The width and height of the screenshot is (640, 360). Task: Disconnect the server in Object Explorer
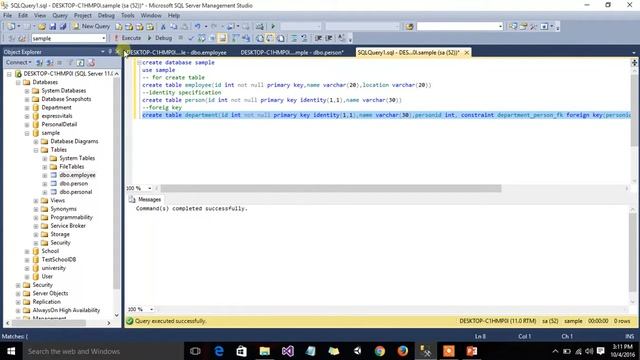coord(49,62)
